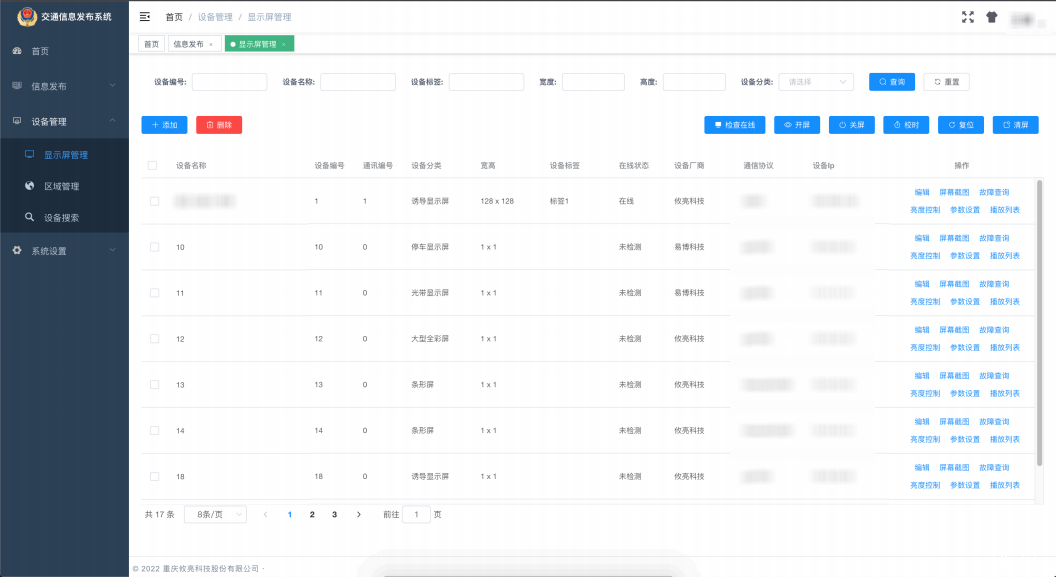Screen dimensions: 1056x577
Task: Click the 前往 page jump input field
Action: point(416,513)
